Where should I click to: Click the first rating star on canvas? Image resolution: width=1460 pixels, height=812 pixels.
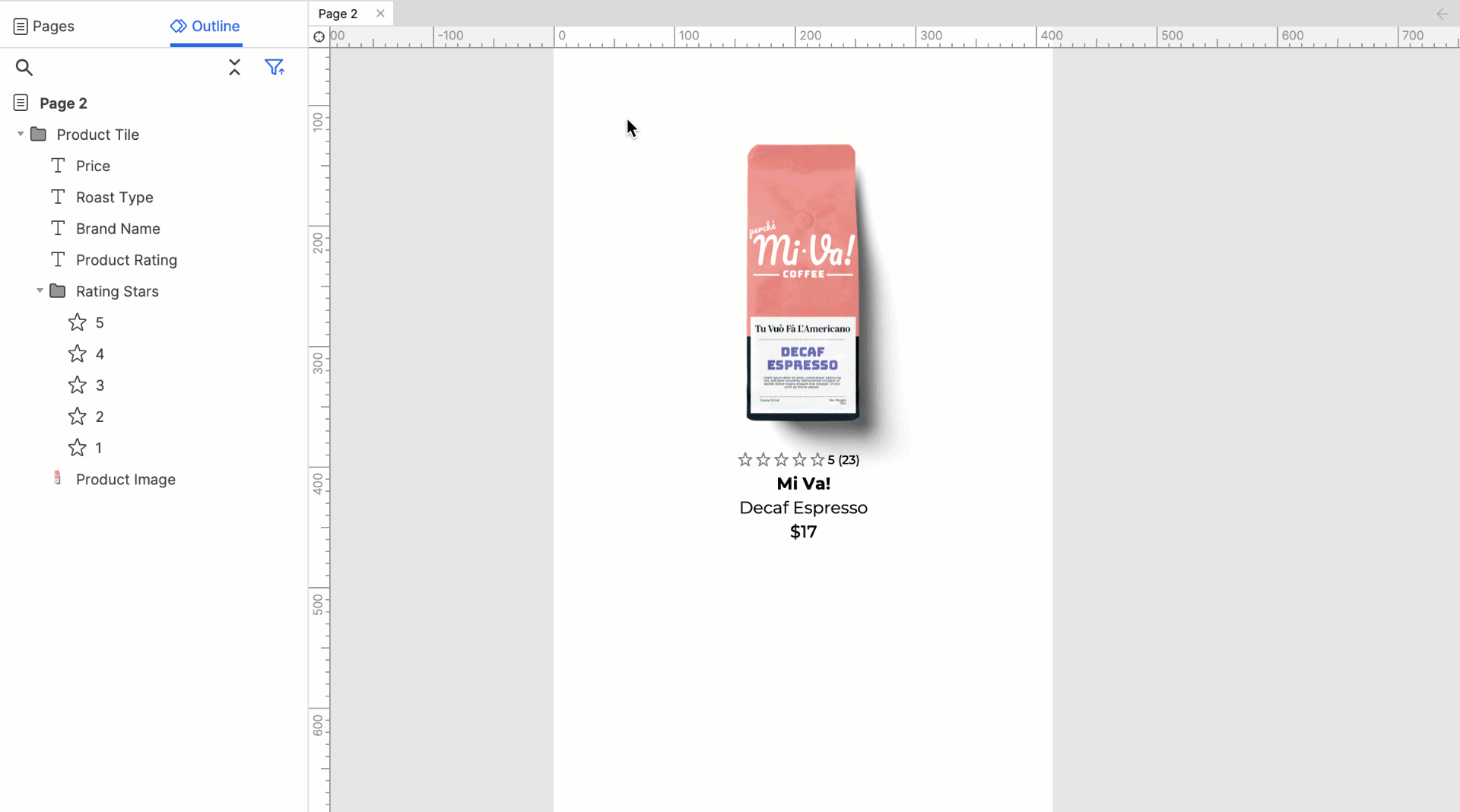(x=745, y=459)
